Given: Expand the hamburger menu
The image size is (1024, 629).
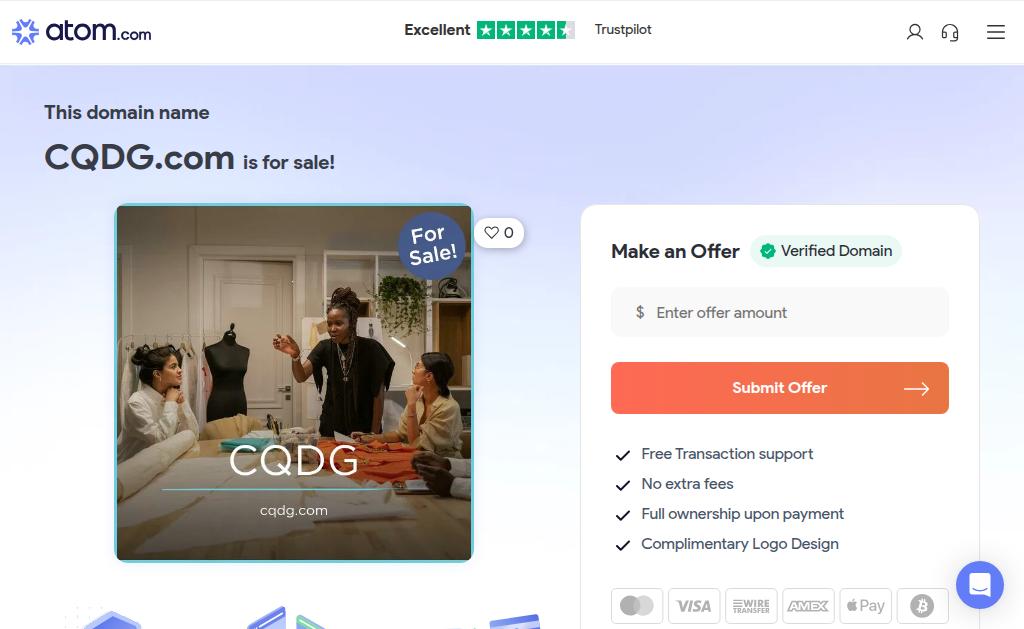Looking at the screenshot, I should [995, 32].
